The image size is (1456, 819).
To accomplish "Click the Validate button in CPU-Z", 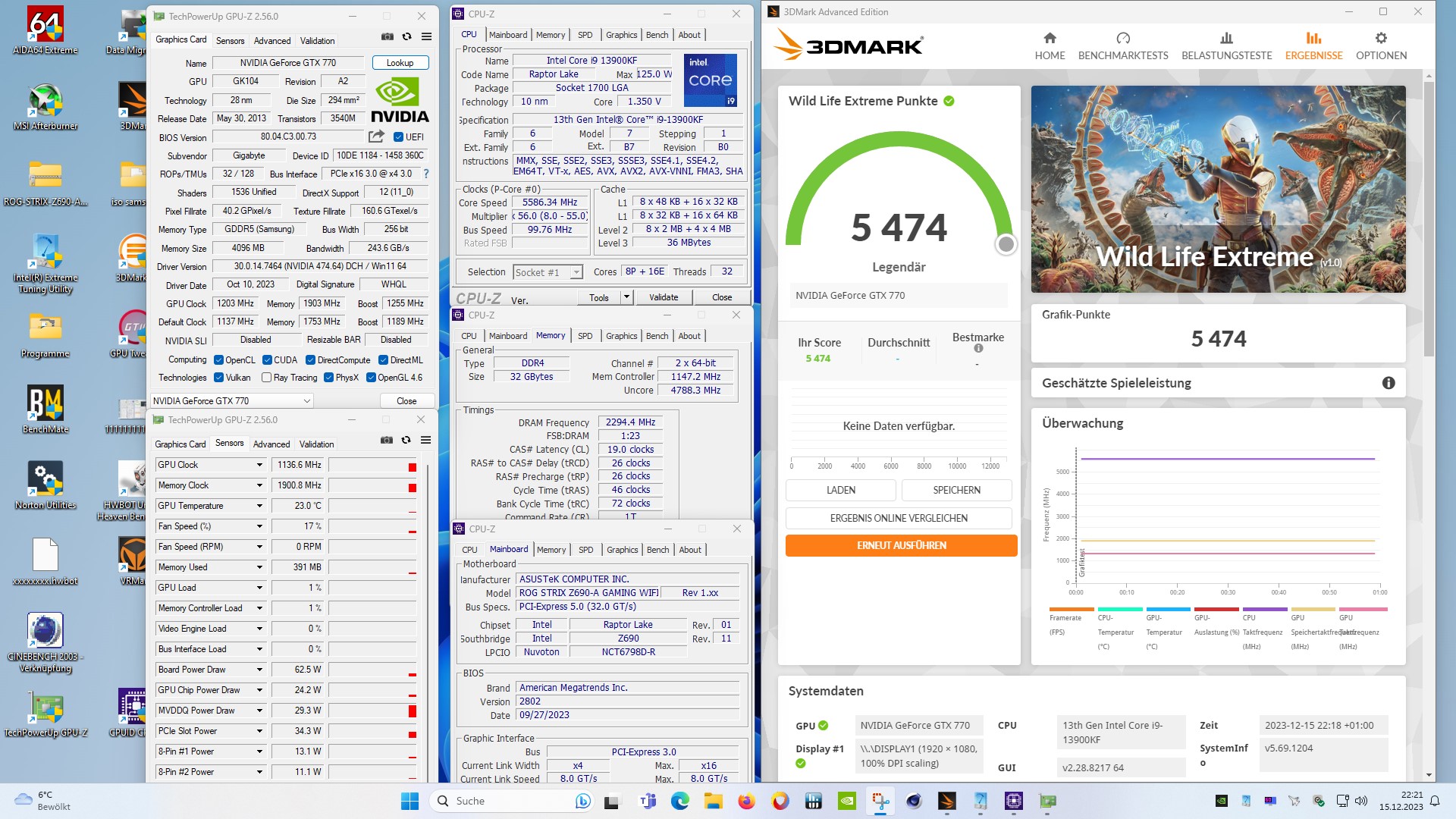I will pyautogui.click(x=664, y=297).
